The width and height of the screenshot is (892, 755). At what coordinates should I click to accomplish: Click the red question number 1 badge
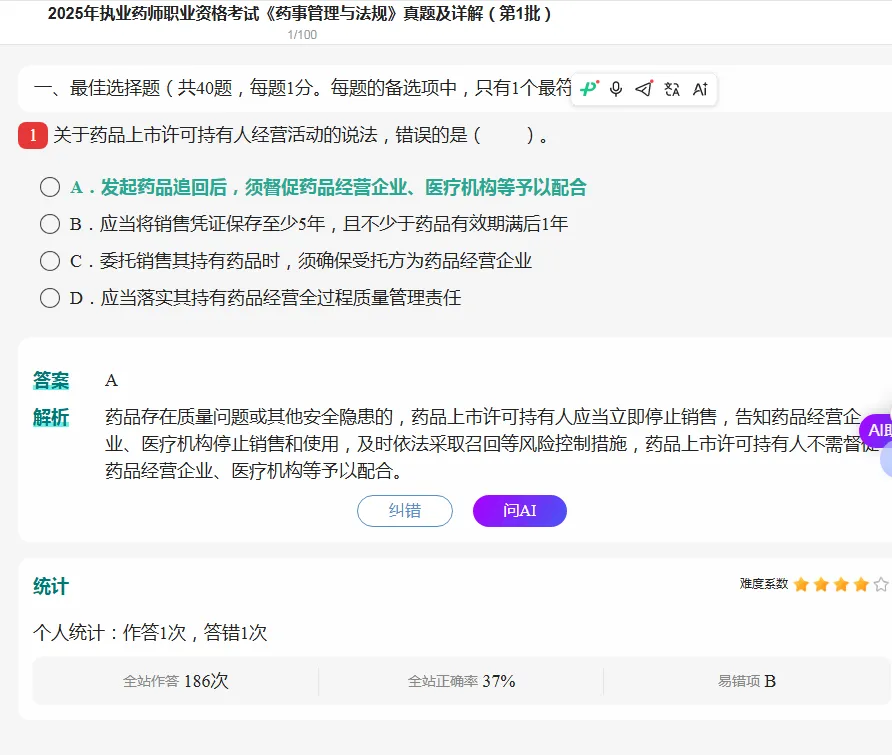point(33,135)
